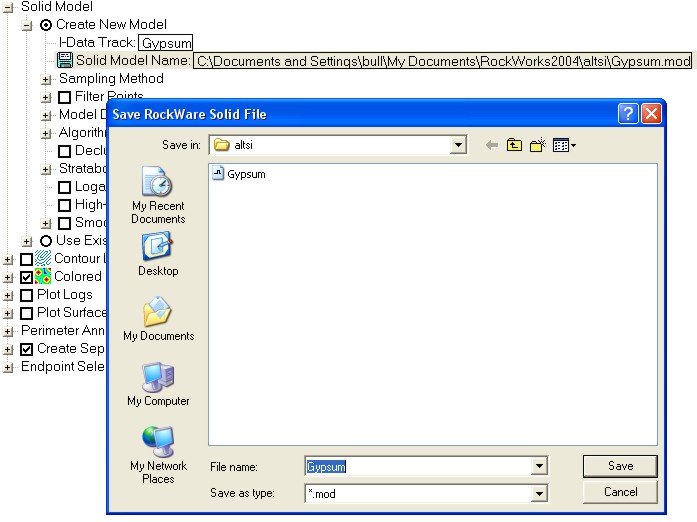697x522 pixels.
Task: Uncheck the Colored checkbox
Action: pos(27,277)
